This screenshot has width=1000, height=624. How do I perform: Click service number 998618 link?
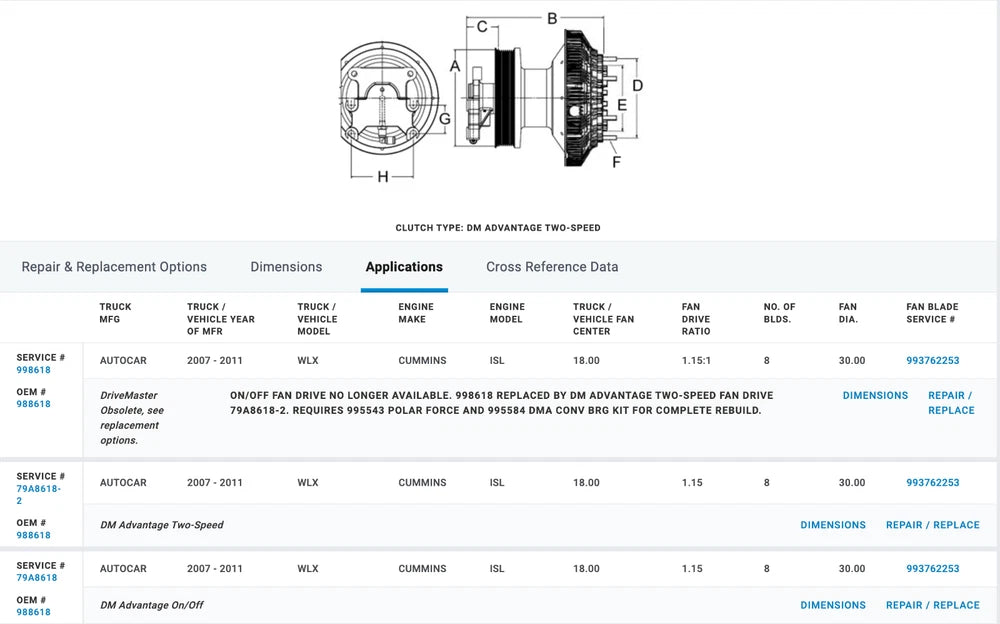coord(34,370)
